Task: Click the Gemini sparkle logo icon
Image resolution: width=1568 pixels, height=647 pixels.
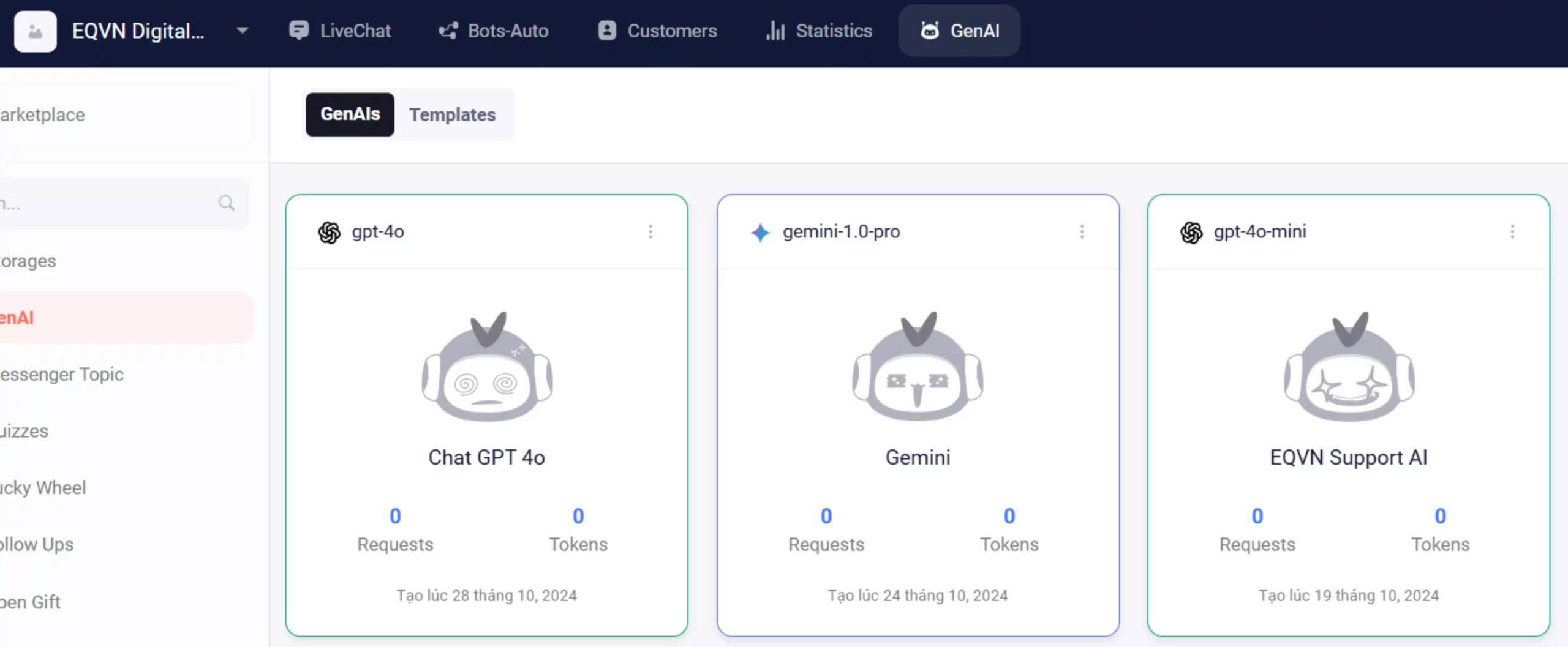Action: [x=760, y=233]
